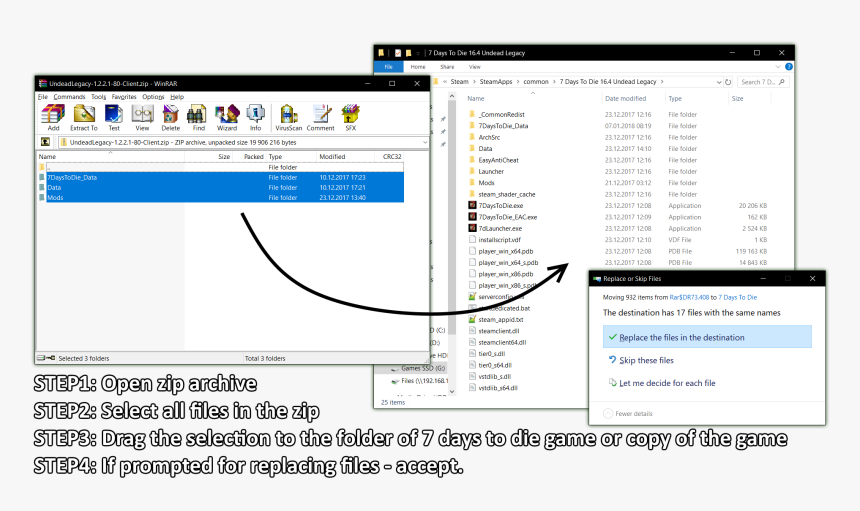Click the up-one-level icon in WinRAR
This screenshot has height=511, width=860.
click(x=46, y=142)
